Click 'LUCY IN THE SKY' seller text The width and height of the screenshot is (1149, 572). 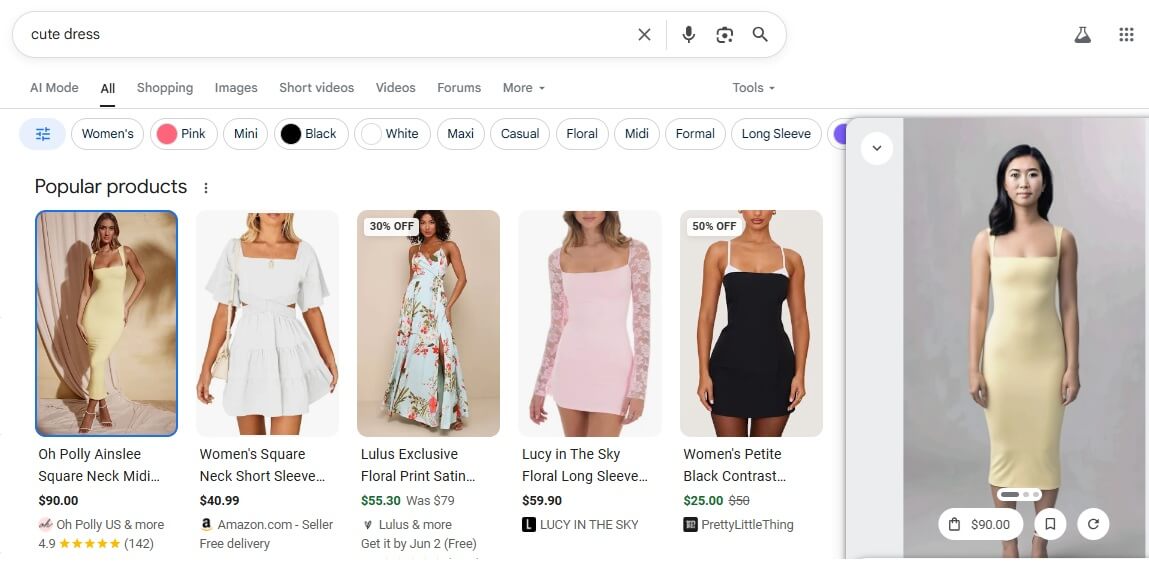click(x=589, y=524)
